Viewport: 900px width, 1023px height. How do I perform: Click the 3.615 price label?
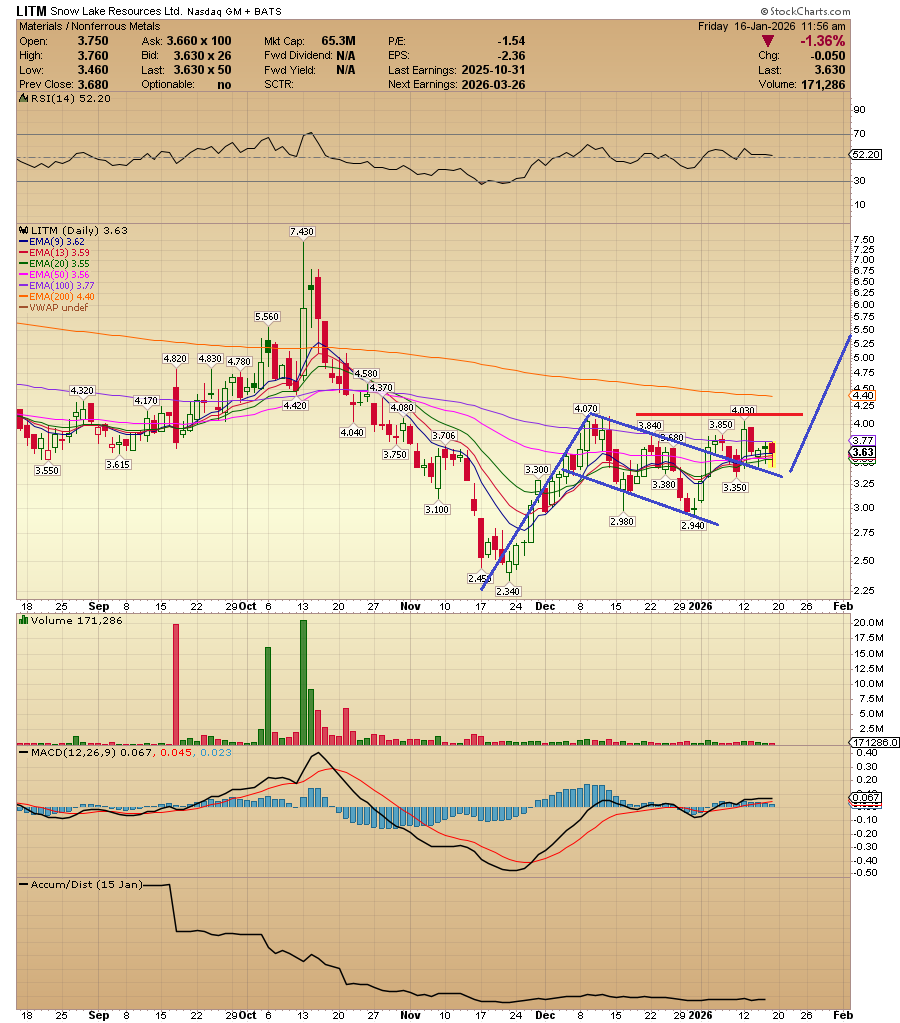click(117, 465)
